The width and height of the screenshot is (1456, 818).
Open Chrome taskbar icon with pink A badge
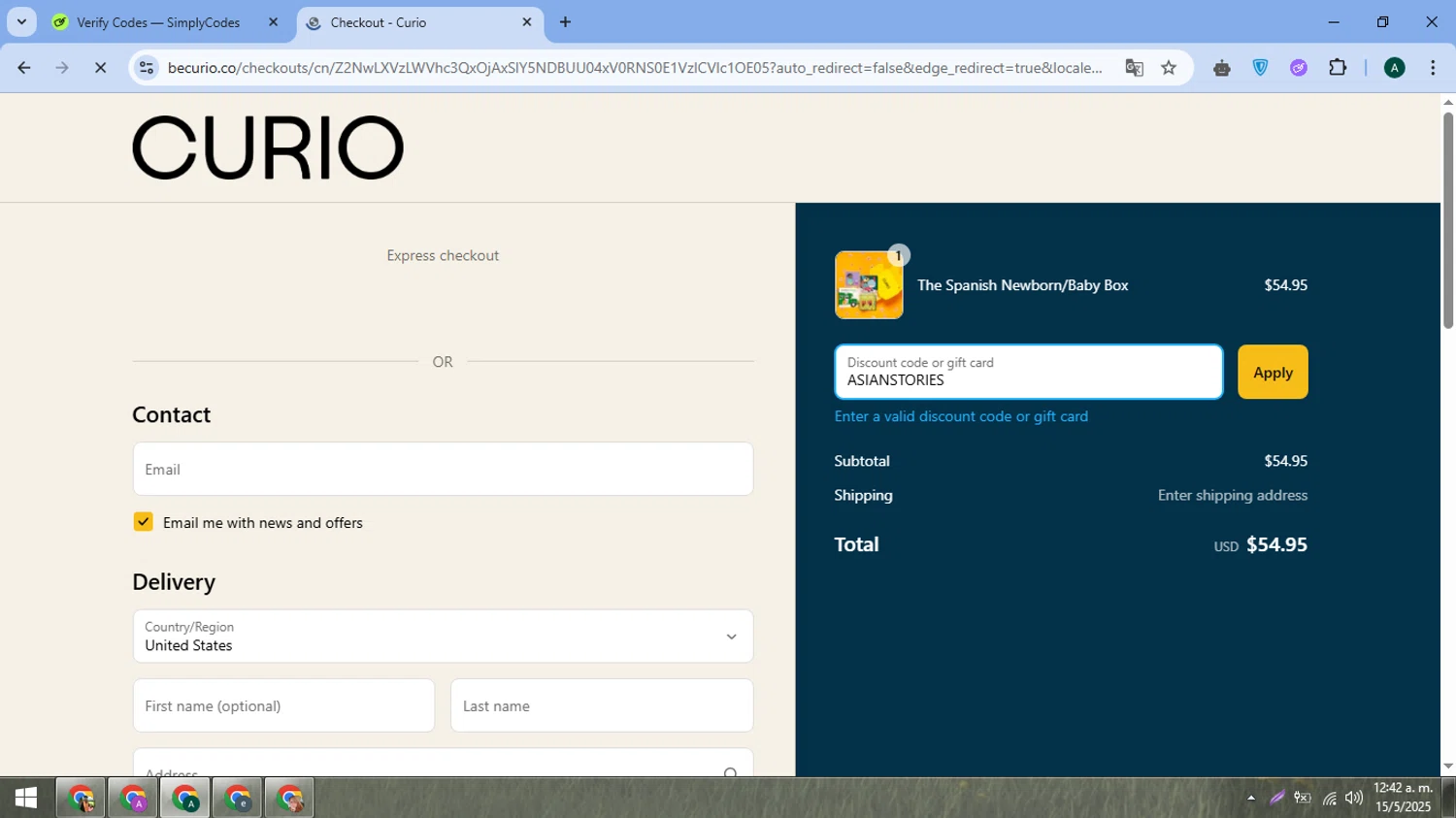pos(133,799)
